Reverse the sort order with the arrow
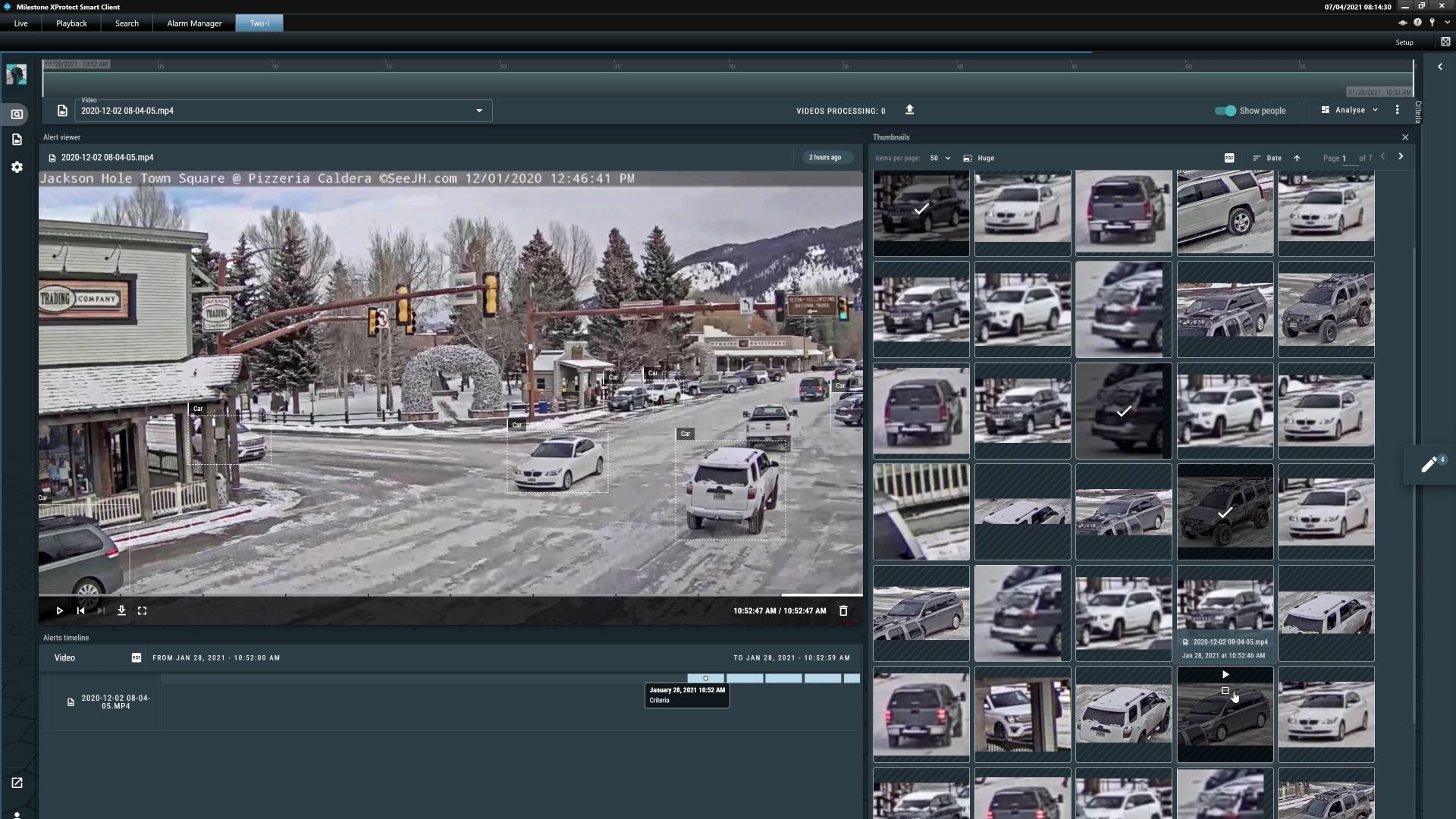 tap(1297, 158)
